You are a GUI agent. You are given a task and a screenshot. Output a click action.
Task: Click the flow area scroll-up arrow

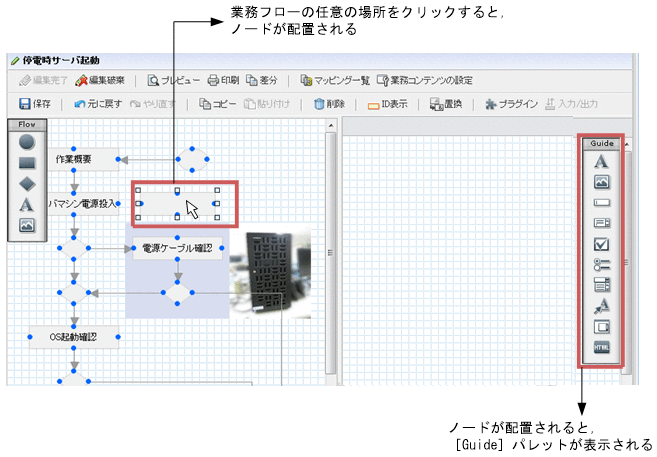click(x=331, y=125)
